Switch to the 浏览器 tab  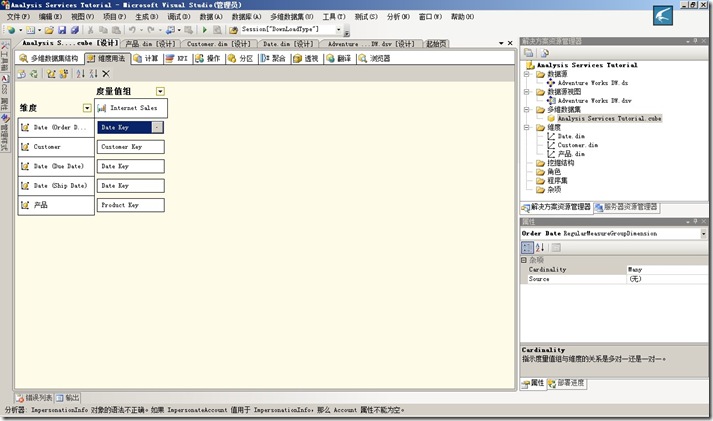(x=374, y=59)
